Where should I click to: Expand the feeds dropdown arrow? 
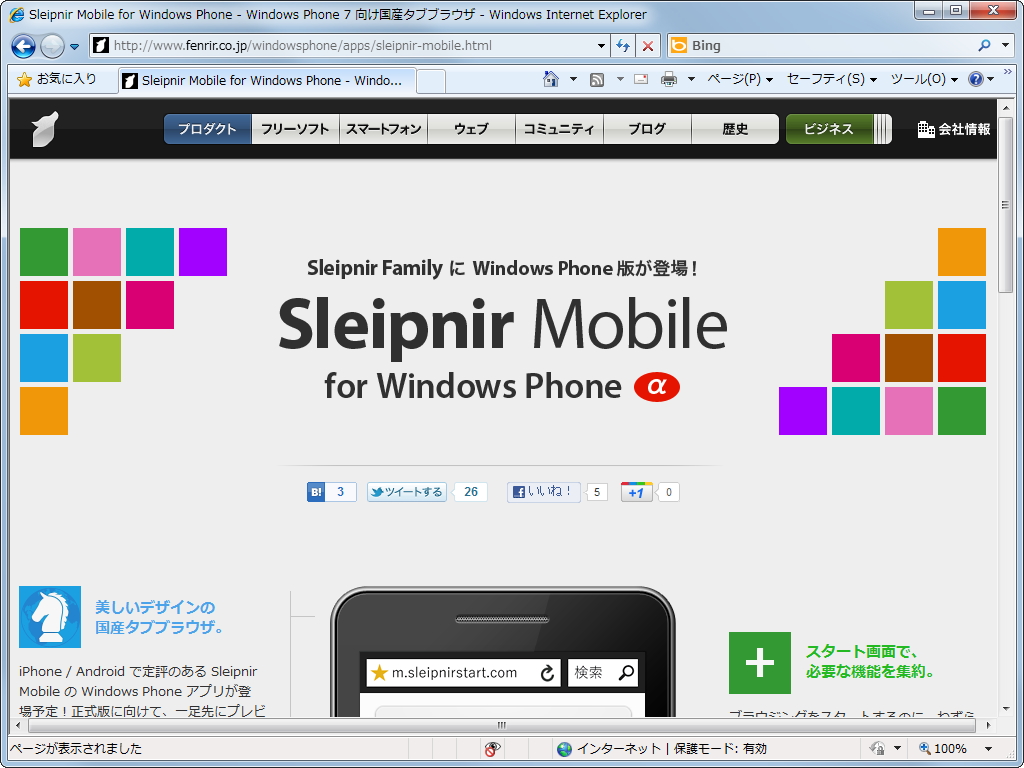click(620, 79)
